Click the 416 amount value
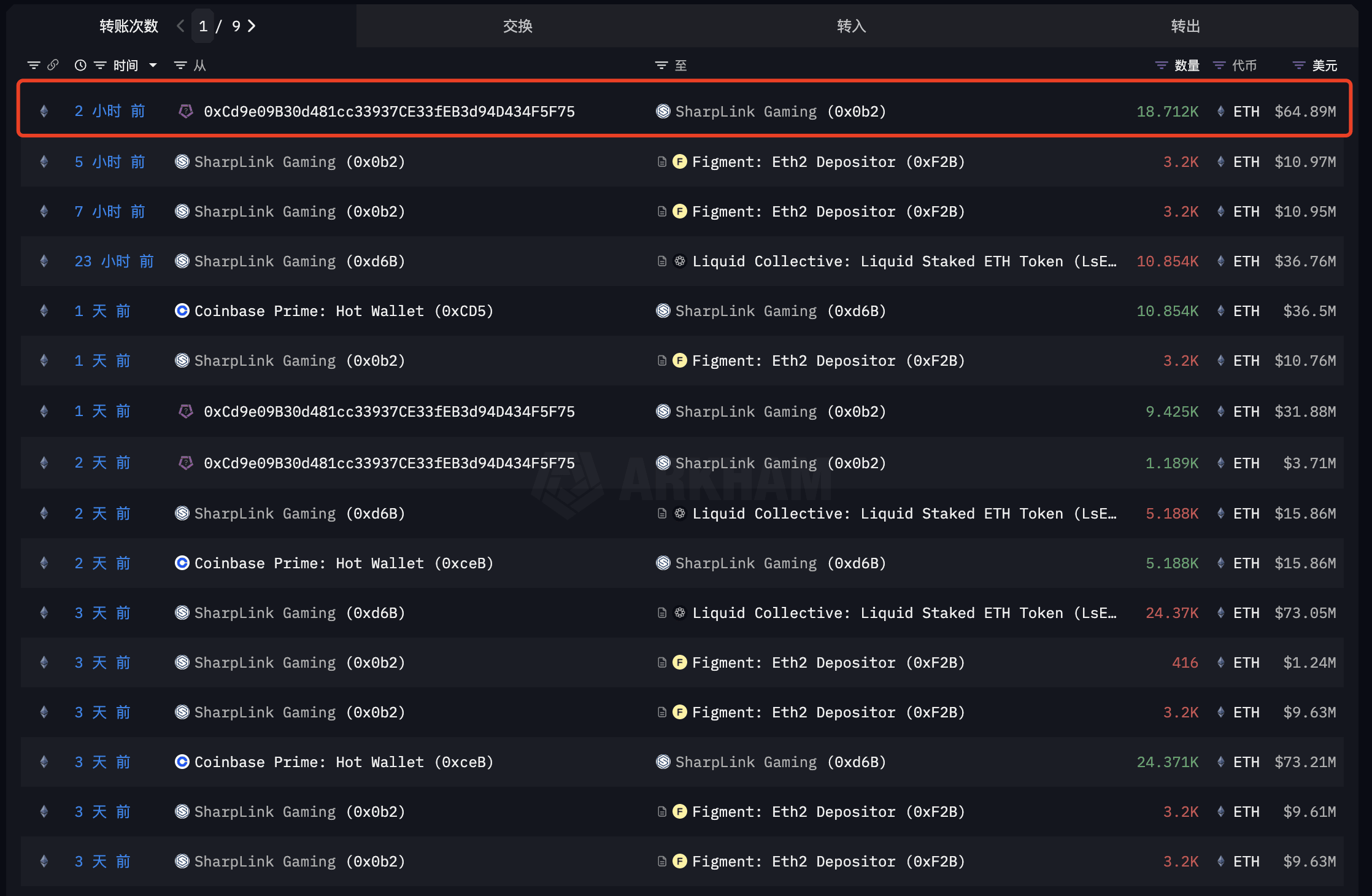1372x896 pixels. (1185, 662)
